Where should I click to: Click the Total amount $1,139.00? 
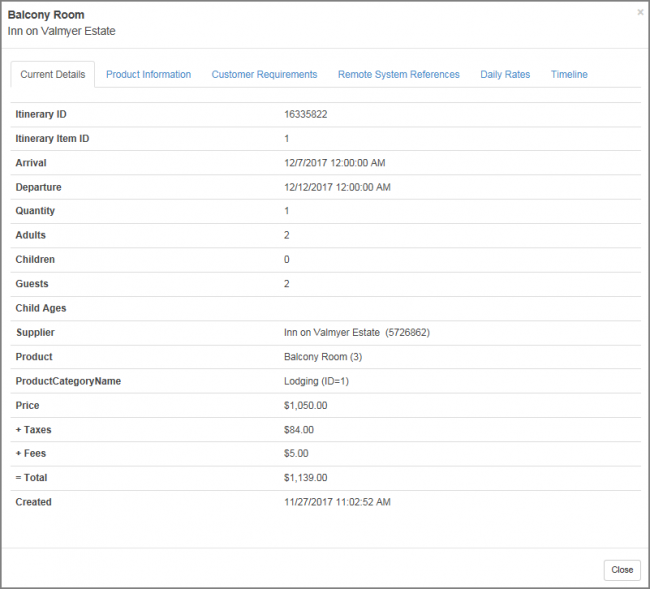pyautogui.click(x=305, y=478)
